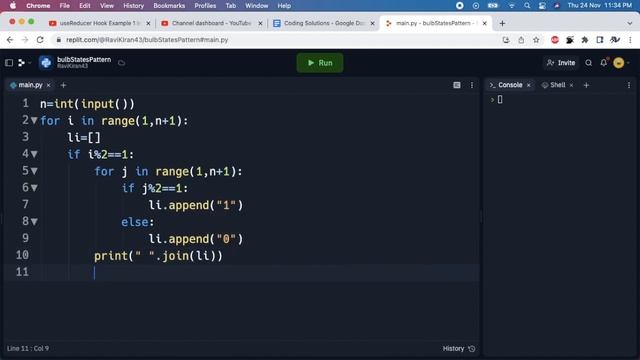Open the Replit logo menu
Screen dimensions: 640x360
tap(22, 63)
